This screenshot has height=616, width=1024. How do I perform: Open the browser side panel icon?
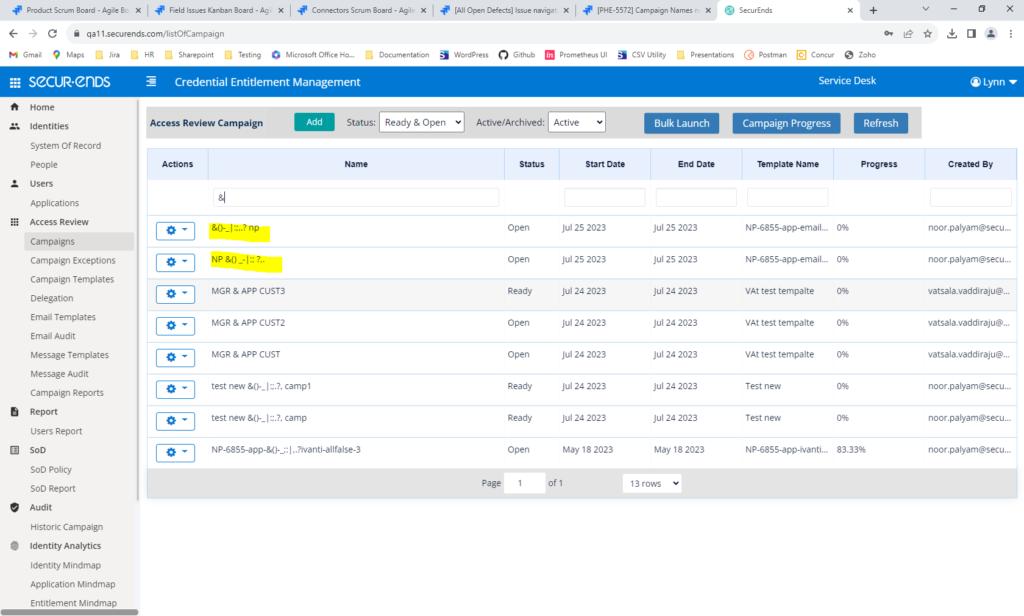tap(972, 33)
